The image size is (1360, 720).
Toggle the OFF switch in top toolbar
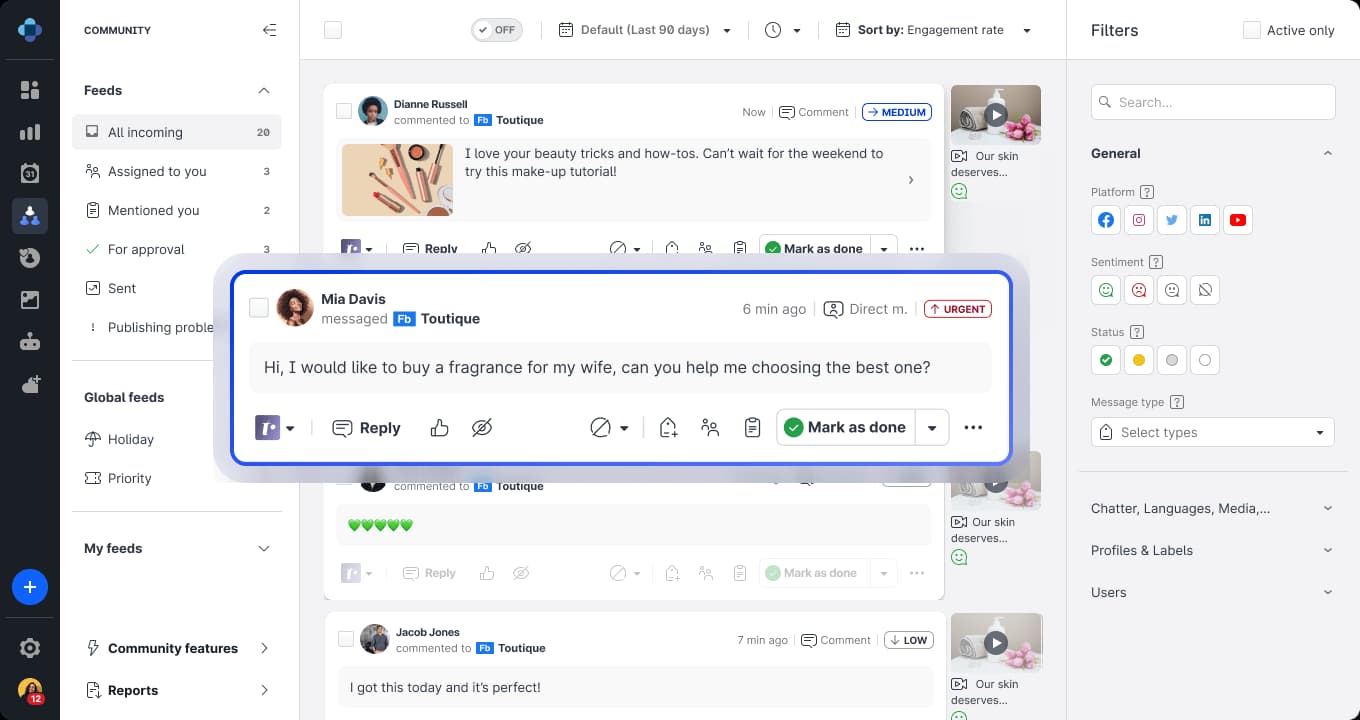click(497, 30)
